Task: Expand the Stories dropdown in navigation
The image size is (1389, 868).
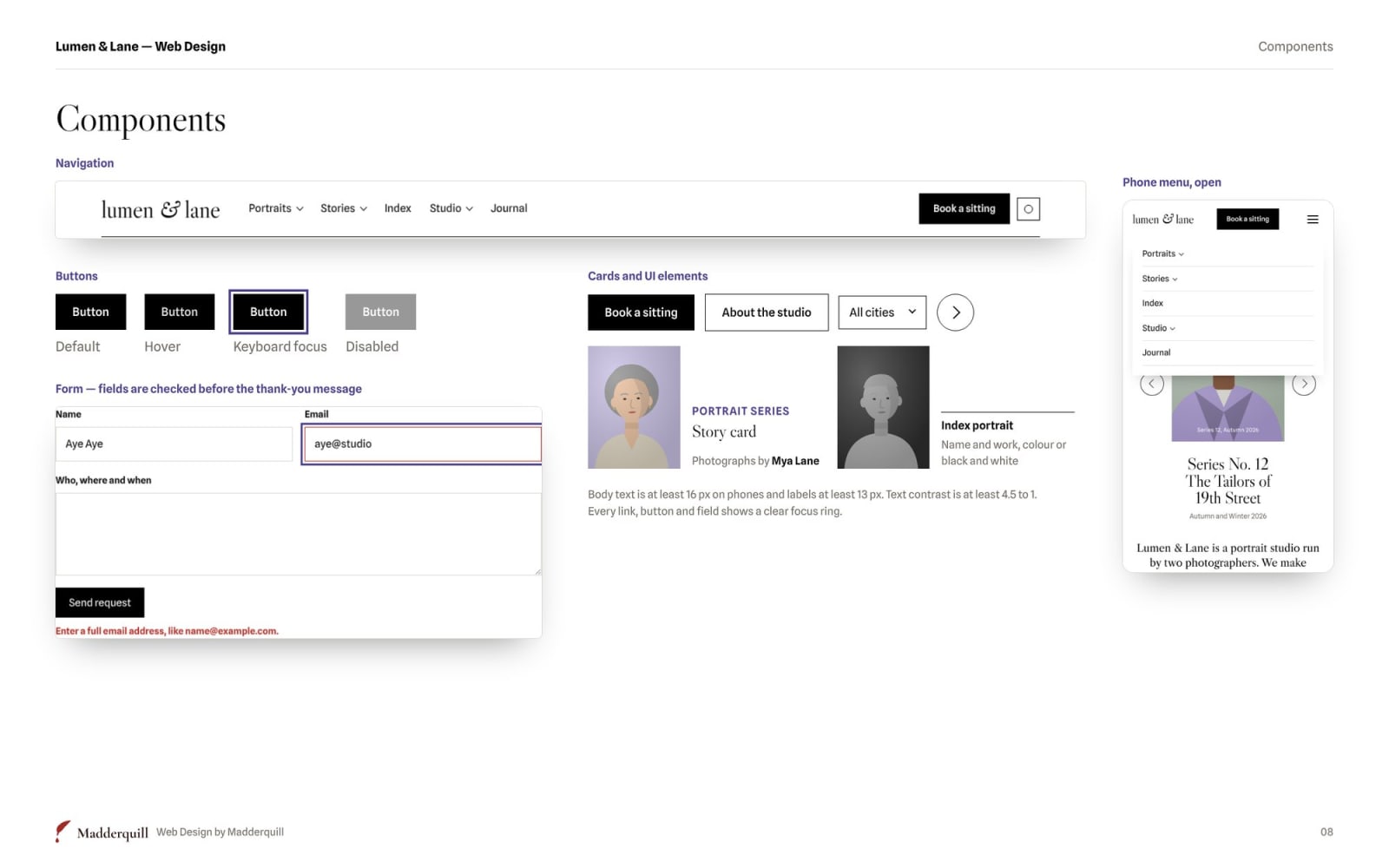Action: click(344, 208)
